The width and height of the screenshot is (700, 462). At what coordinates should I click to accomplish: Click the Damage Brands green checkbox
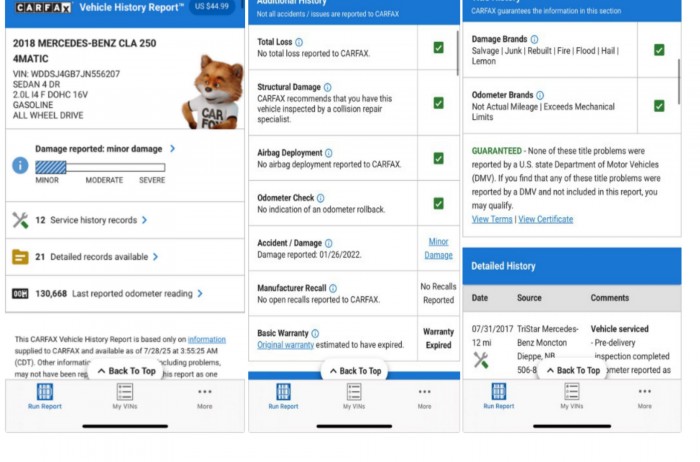coord(659,50)
